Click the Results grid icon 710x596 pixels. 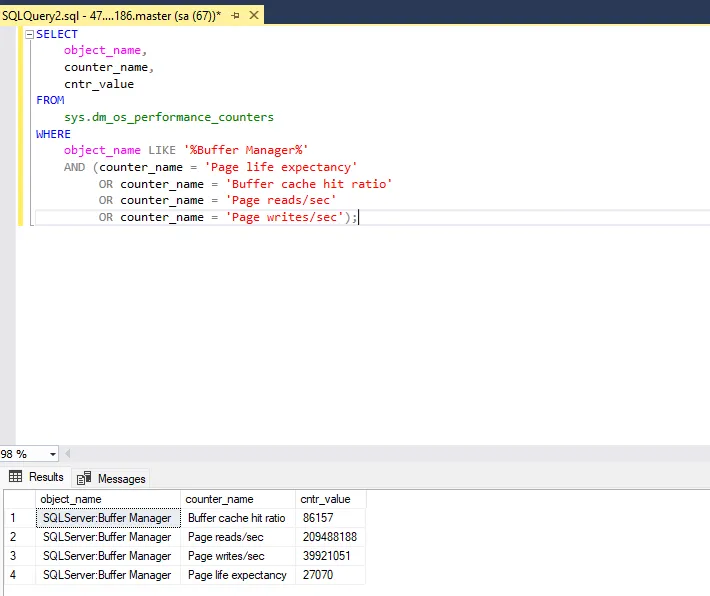tap(15, 477)
